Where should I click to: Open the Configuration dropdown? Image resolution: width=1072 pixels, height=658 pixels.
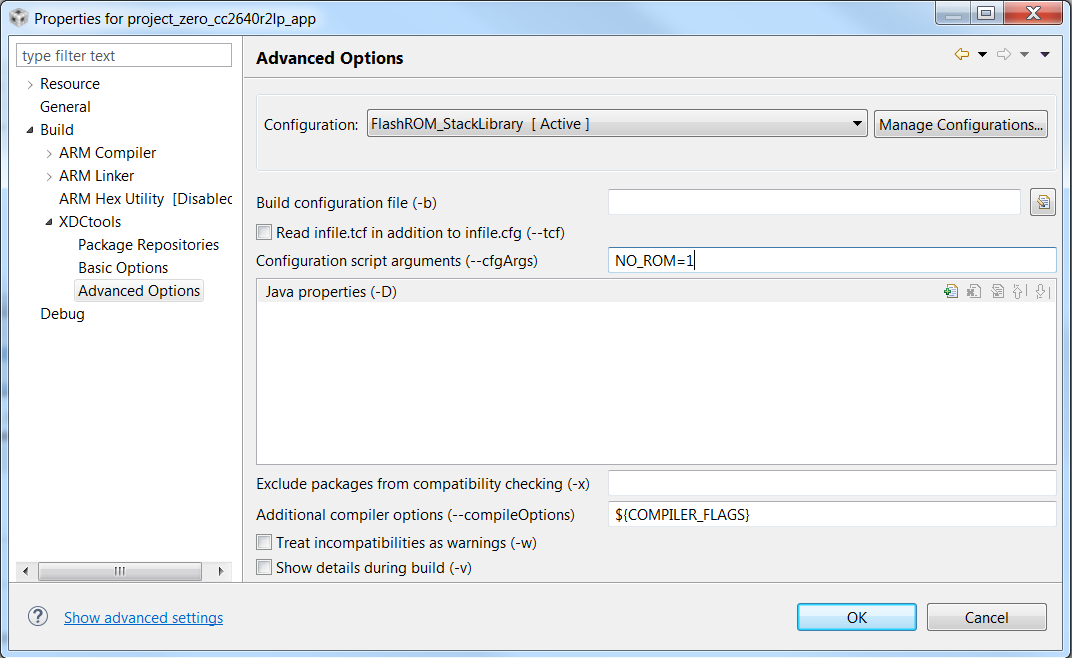tap(616, 125)
